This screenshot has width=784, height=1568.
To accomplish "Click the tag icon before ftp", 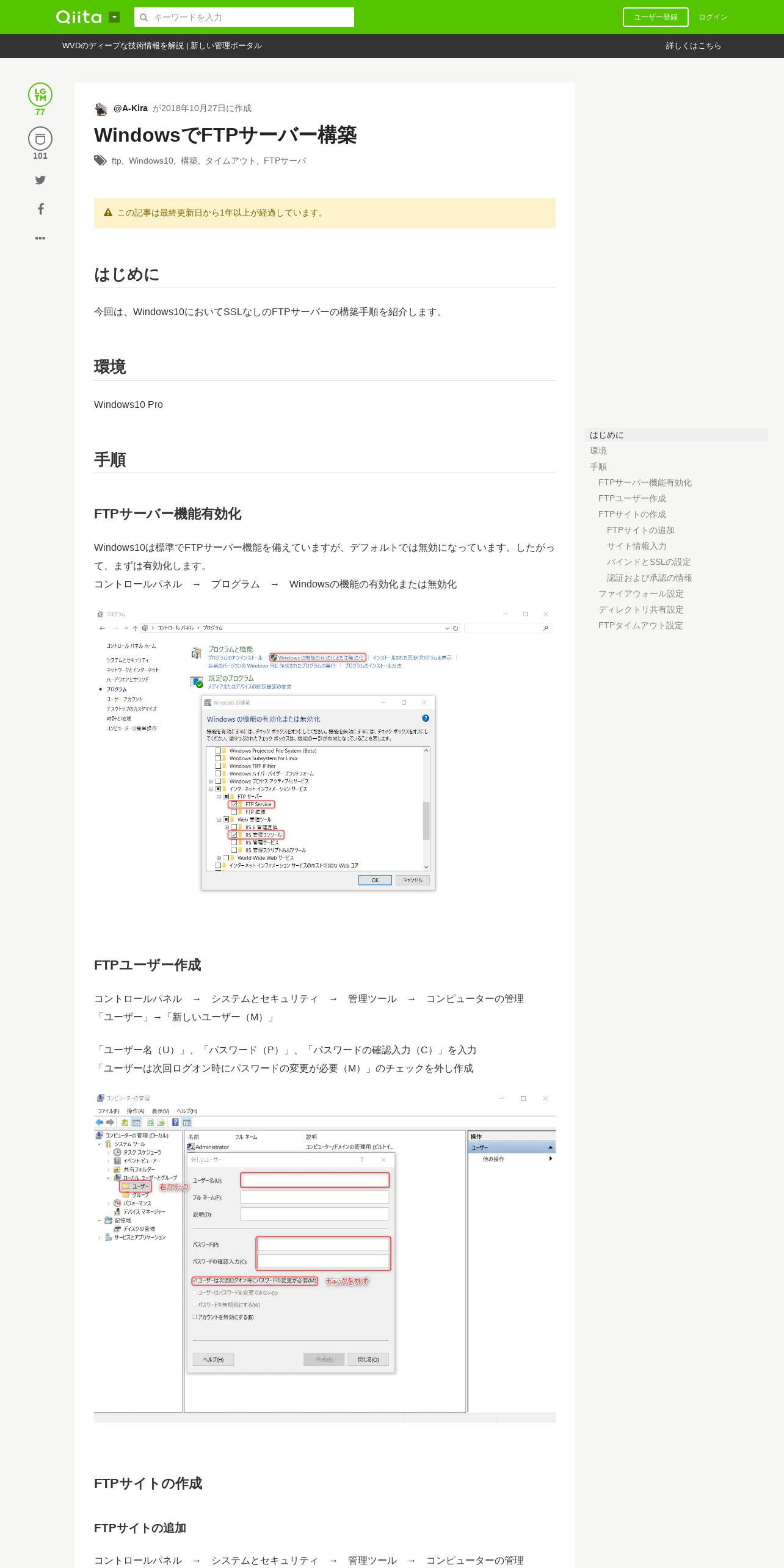I will 100,161.
